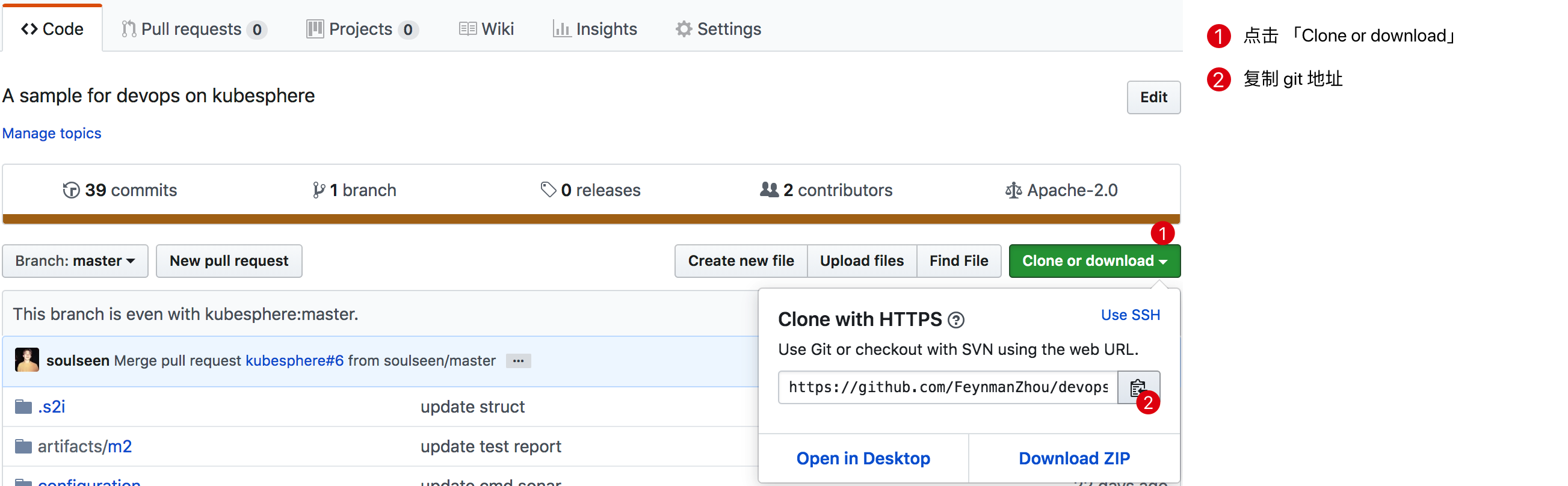The width and height of the screenshot is (1568, 486).
Task: Open the 39 commits history
Action: pos(120,191)
